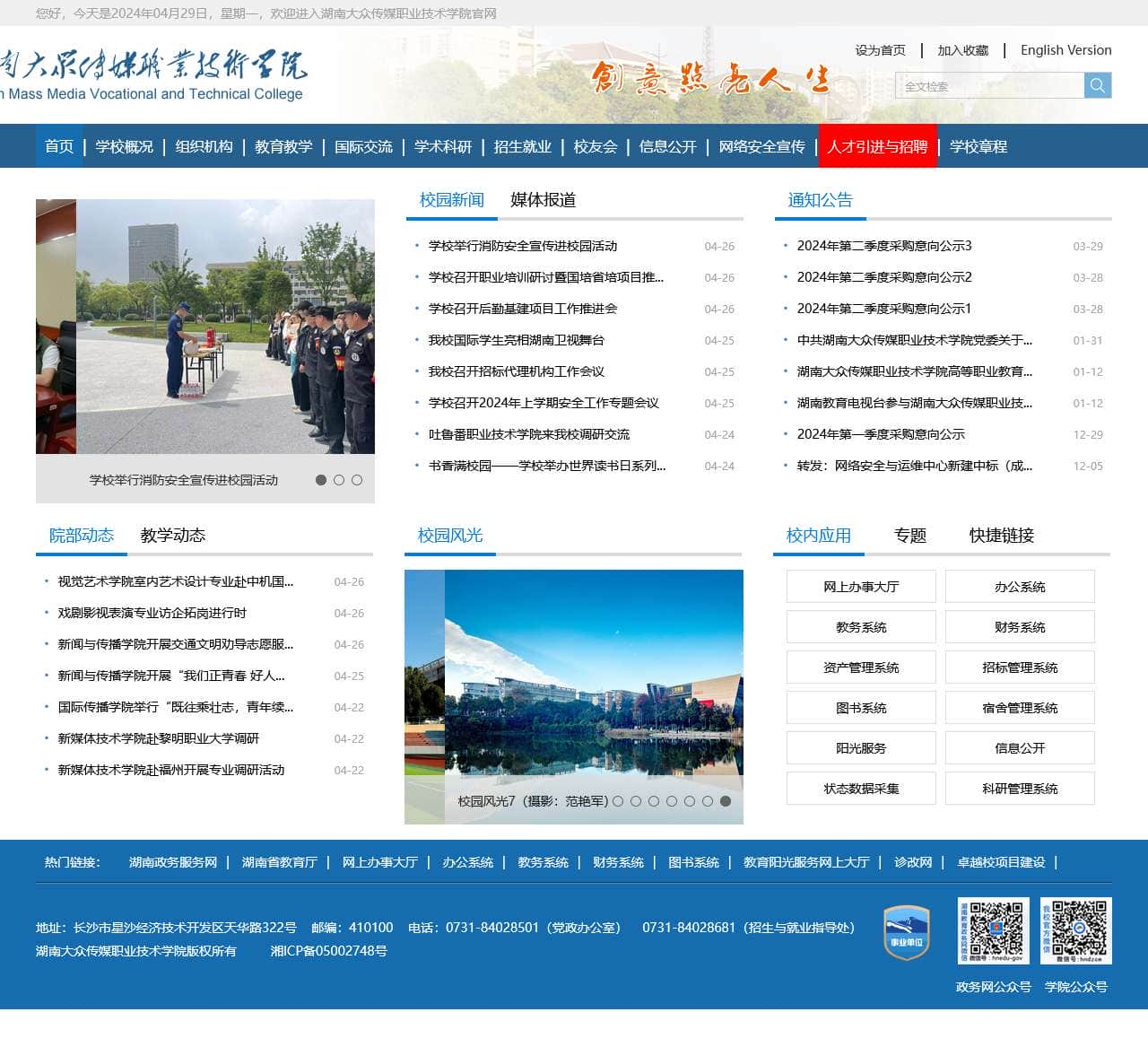Screen dimensions: 1148x1047
Task: Select the first news carousel dot
Action: (x=321, y=480)
